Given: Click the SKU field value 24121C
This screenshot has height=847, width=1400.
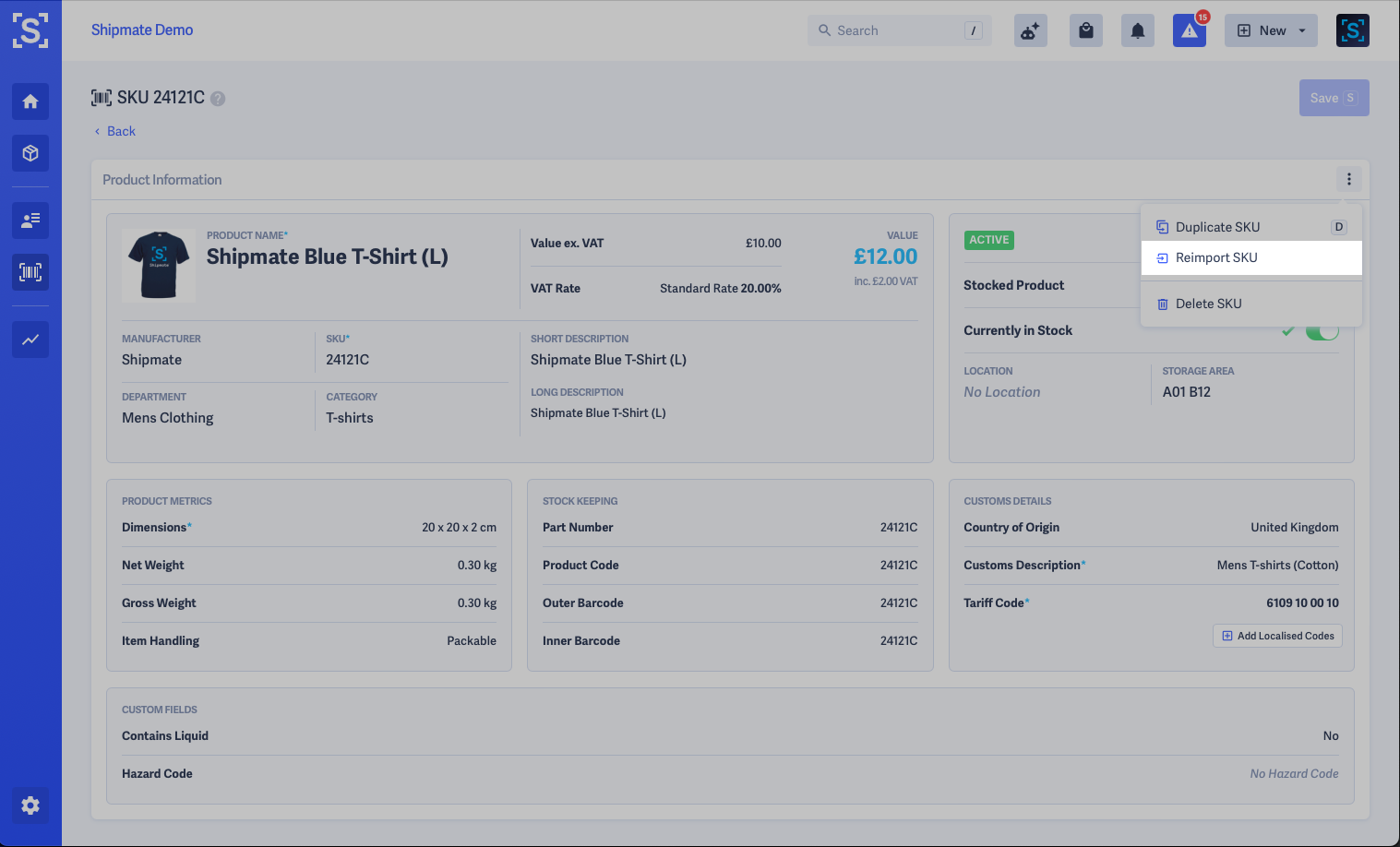Looking at the screenshot, I should coord(348,360).
